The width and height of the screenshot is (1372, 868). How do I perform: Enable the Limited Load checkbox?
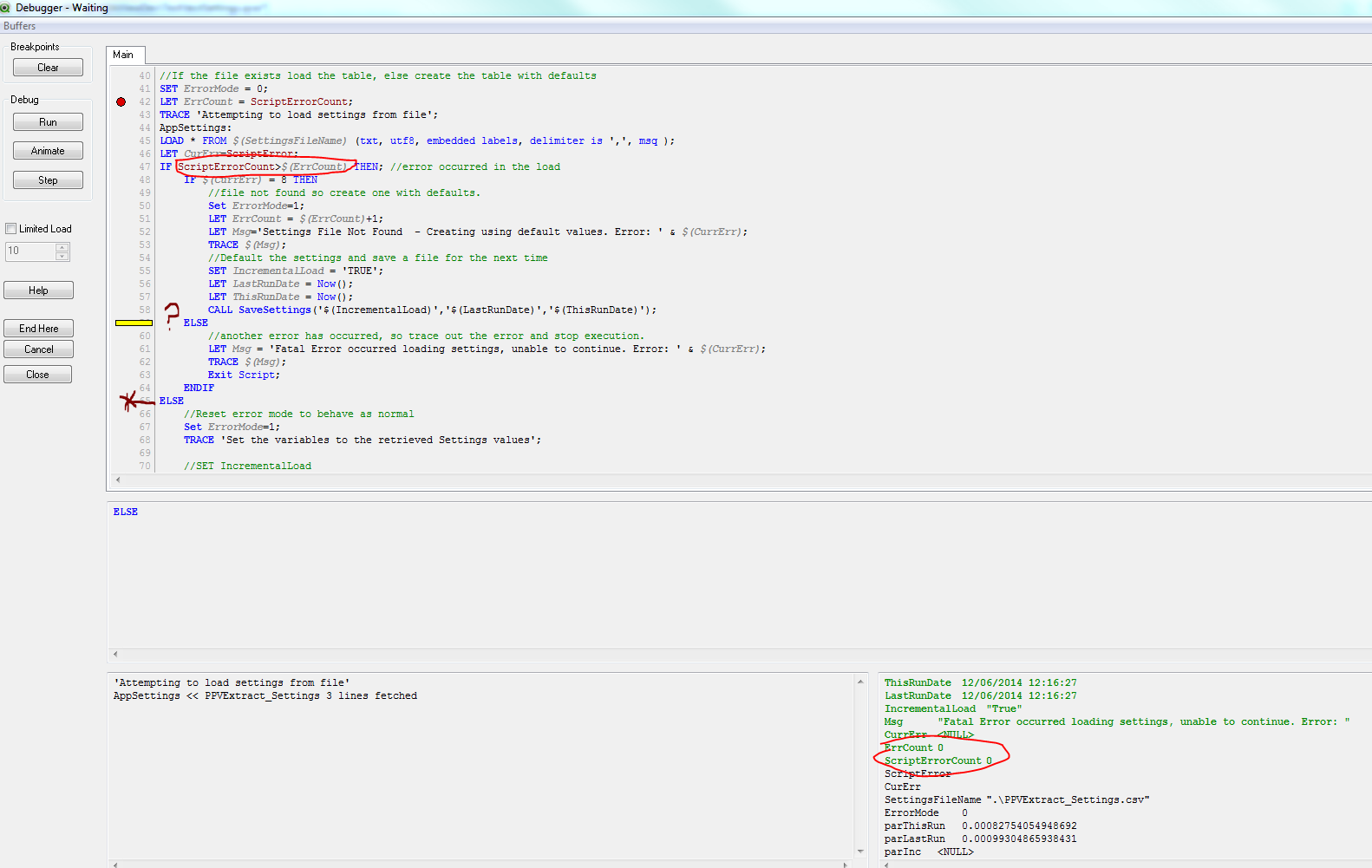click(11, 229)
